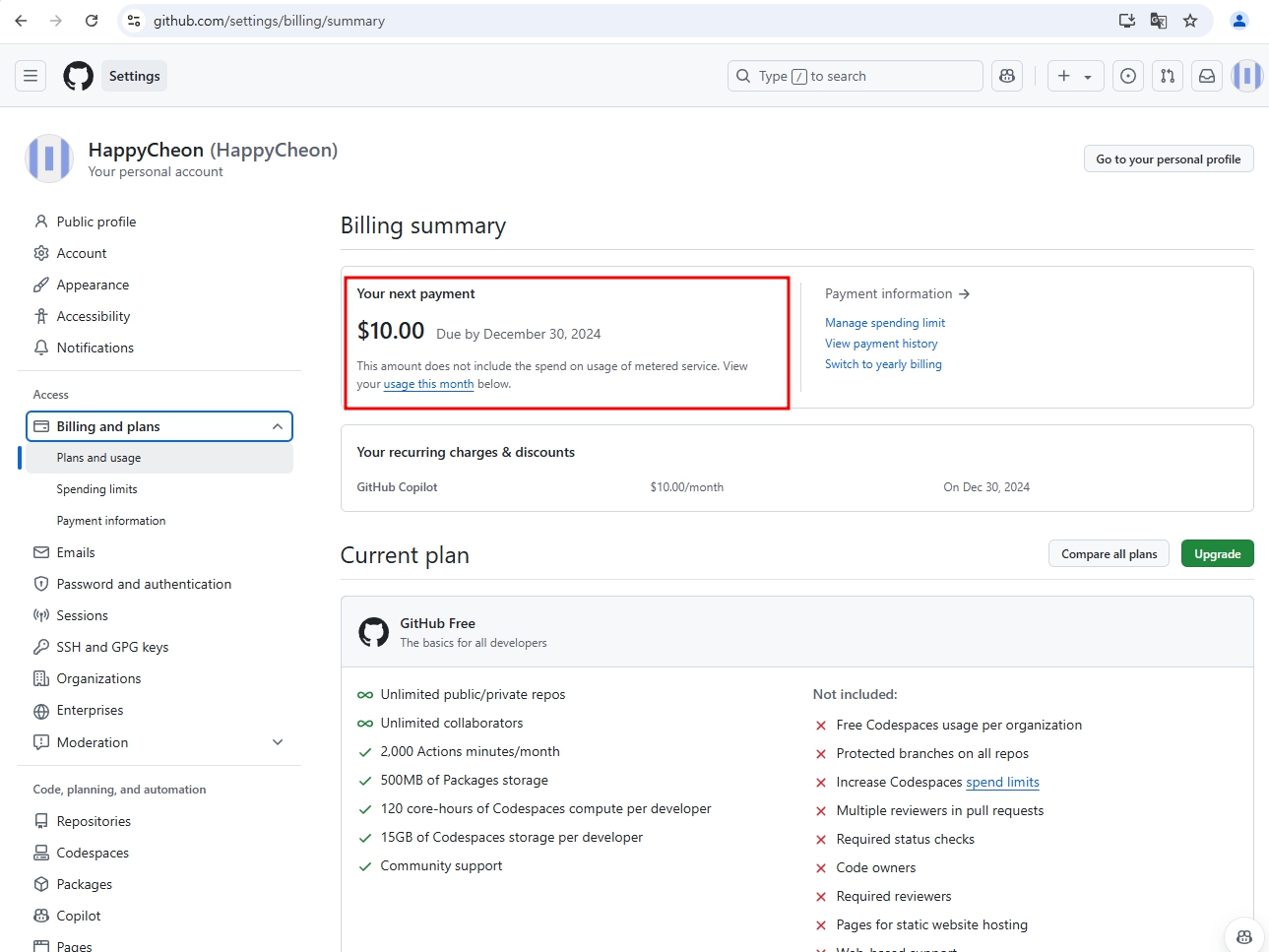Open the notifications inbox icon
The image size is (1269, 952).
[x=1207, y=76]
